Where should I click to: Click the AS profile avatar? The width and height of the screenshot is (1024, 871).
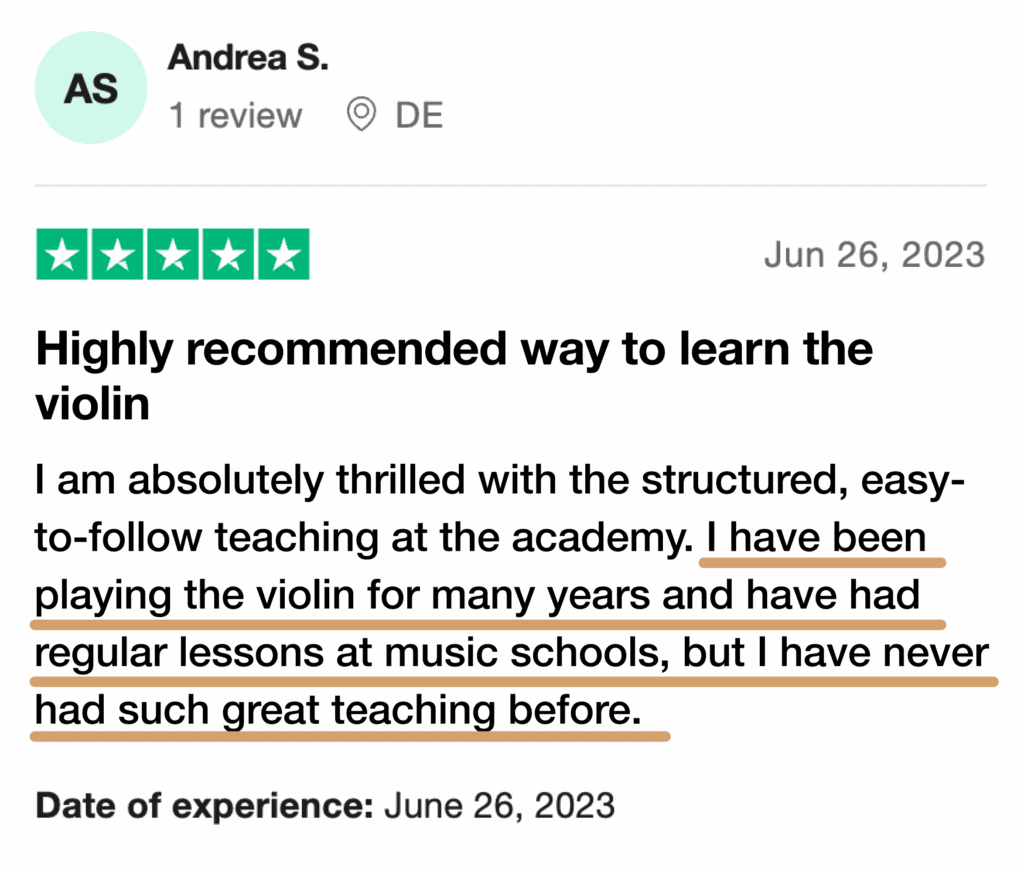click(91, 88)
